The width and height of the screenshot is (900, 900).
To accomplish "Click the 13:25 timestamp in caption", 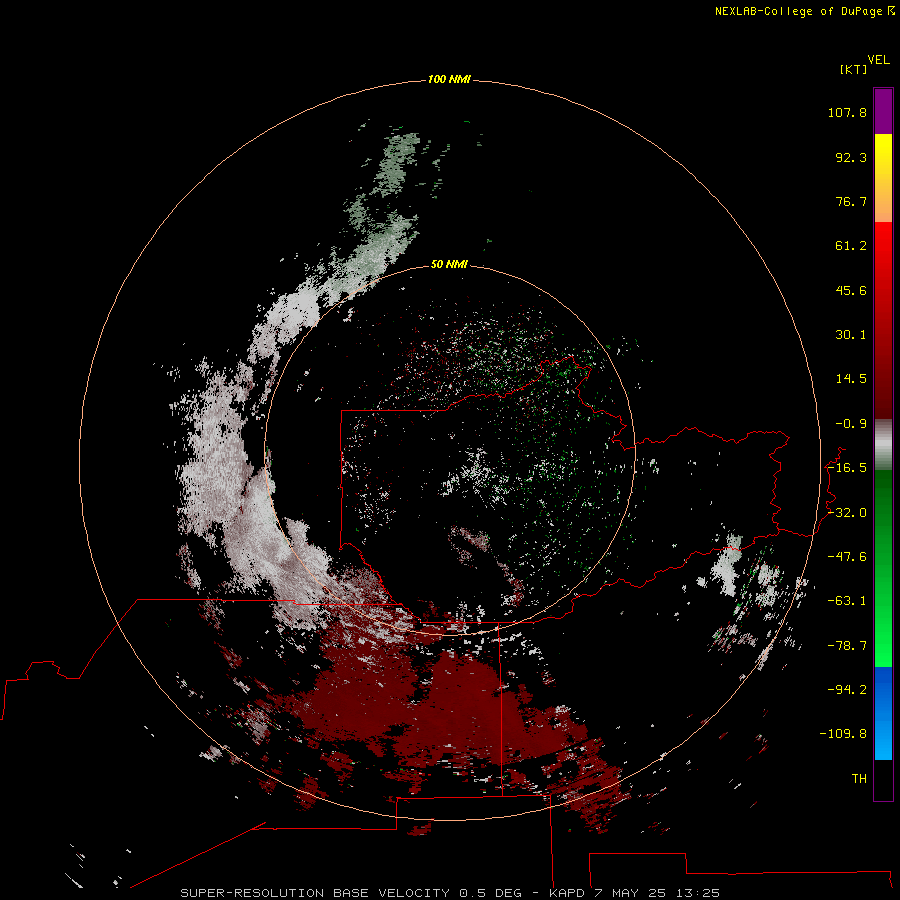I will coord(699,893).
